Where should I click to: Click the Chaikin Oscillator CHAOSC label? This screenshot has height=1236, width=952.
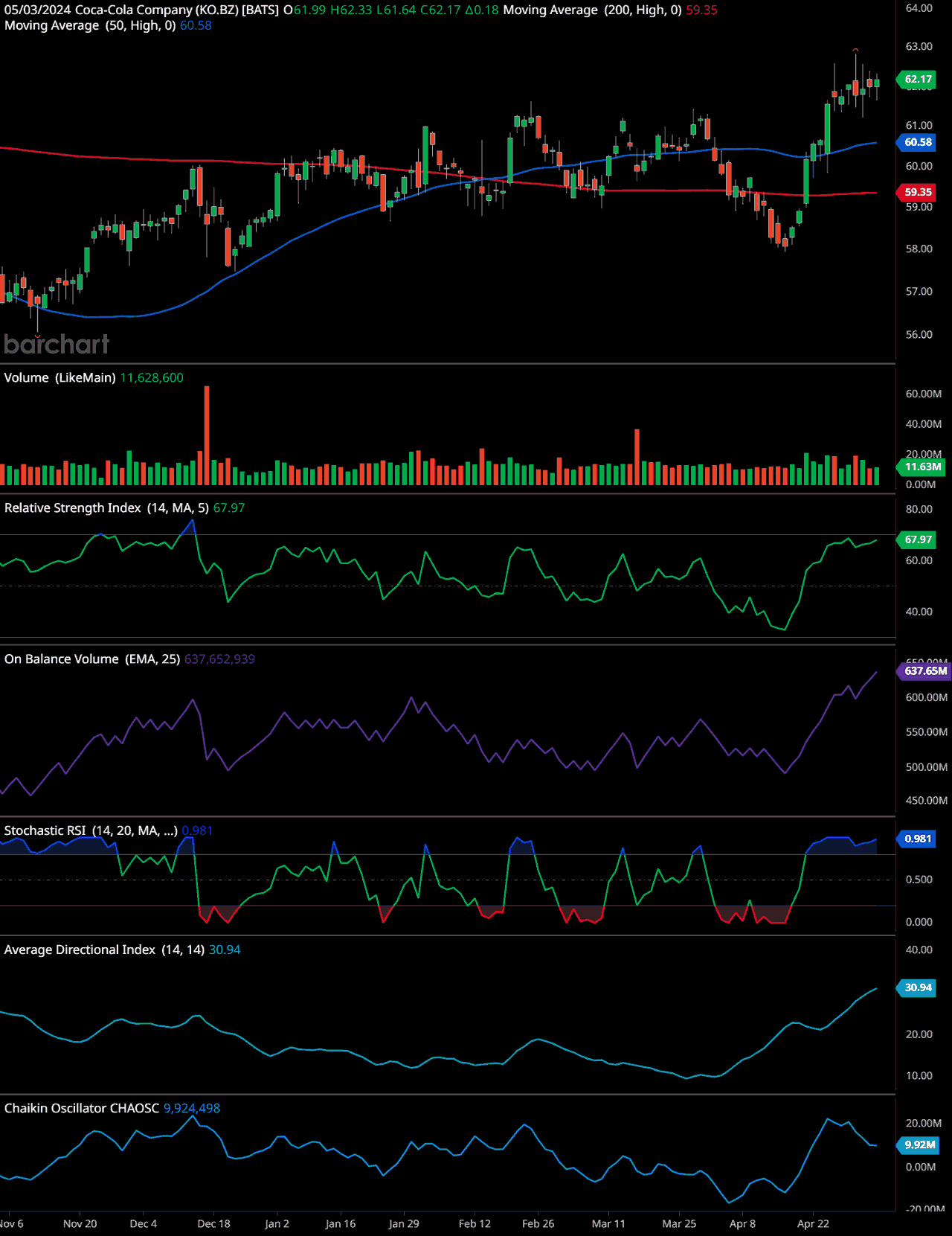(82, 1108)
